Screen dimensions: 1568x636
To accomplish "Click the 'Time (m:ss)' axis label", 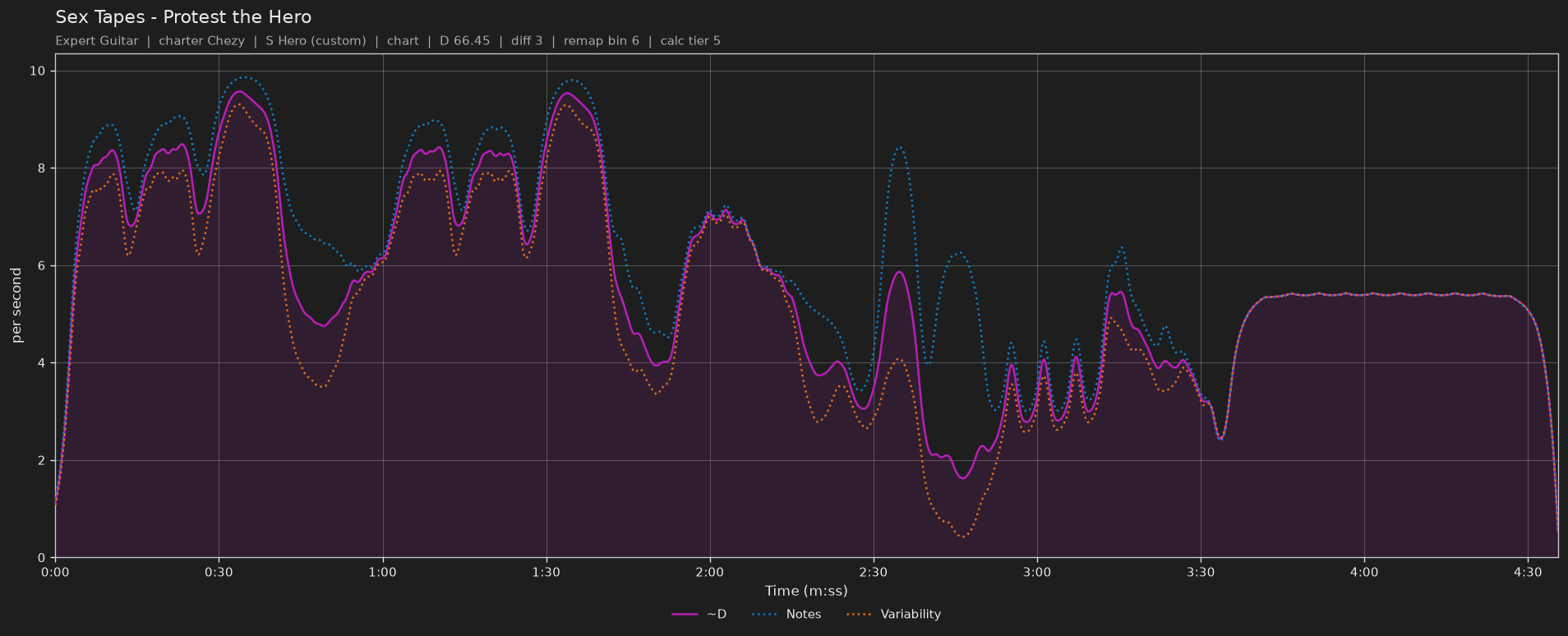I will (806, 591).
